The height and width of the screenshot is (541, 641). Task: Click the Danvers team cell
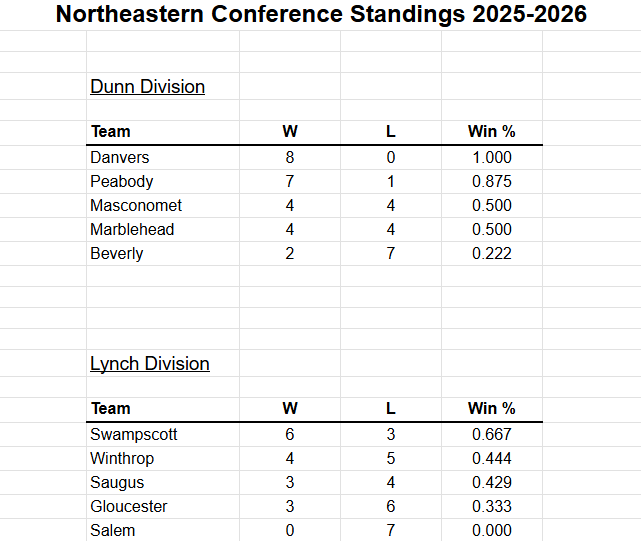(119, 158)
